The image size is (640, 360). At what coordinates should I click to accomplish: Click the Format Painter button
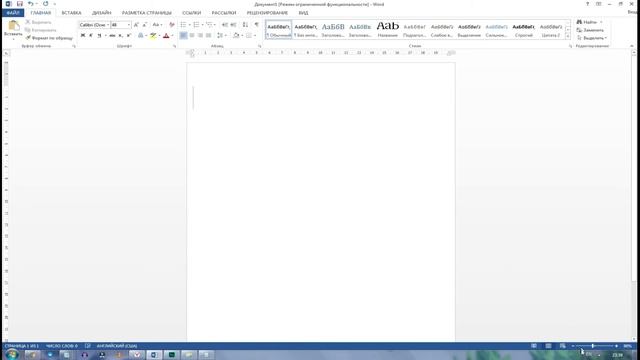click(x=49, y=38)
